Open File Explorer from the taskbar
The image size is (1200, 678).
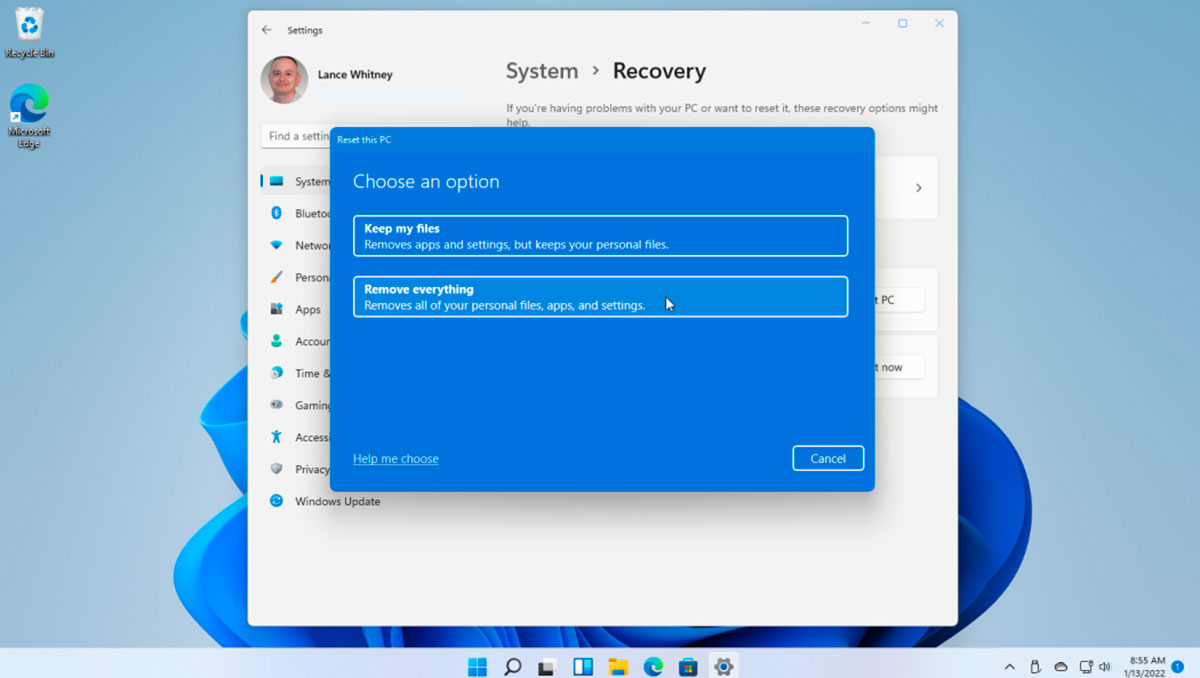[618, 666]
